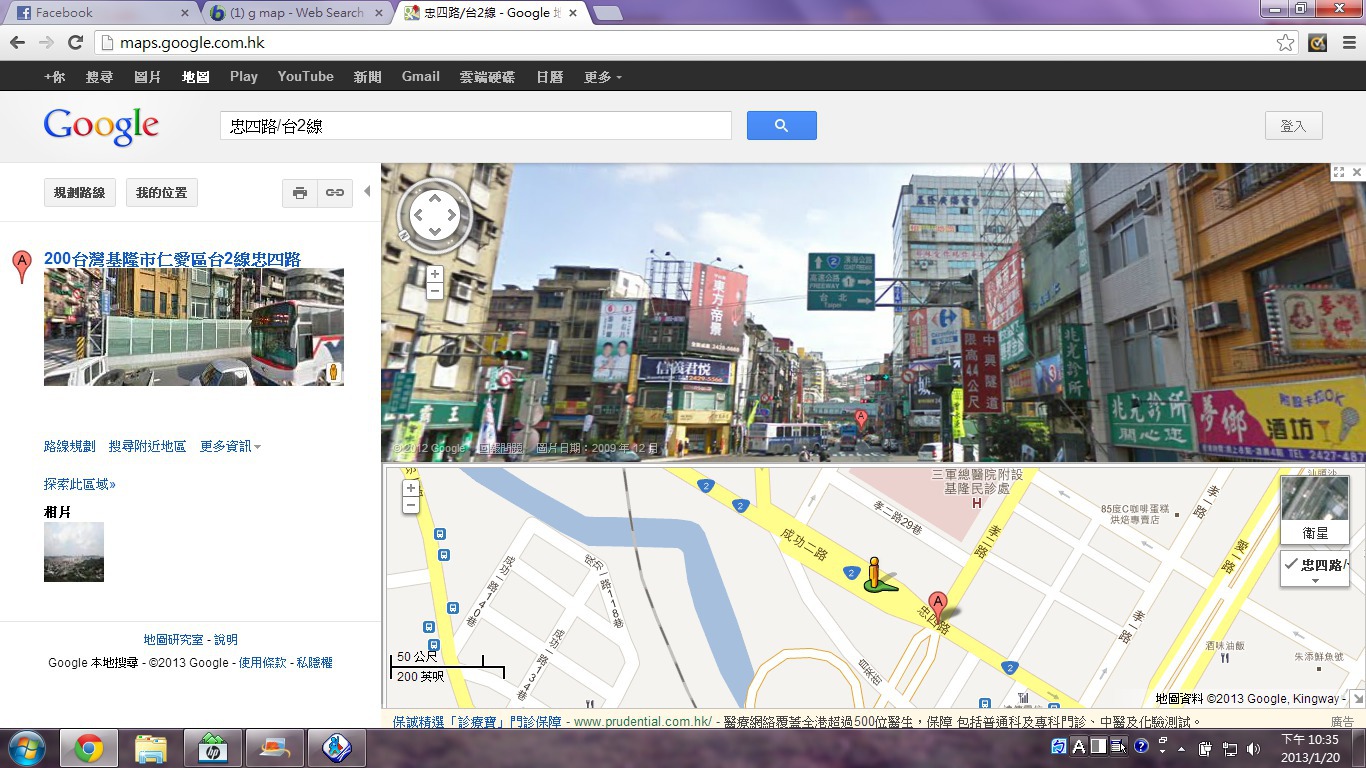Click the Norton extension icon in toolbar

pos(1317,42)
